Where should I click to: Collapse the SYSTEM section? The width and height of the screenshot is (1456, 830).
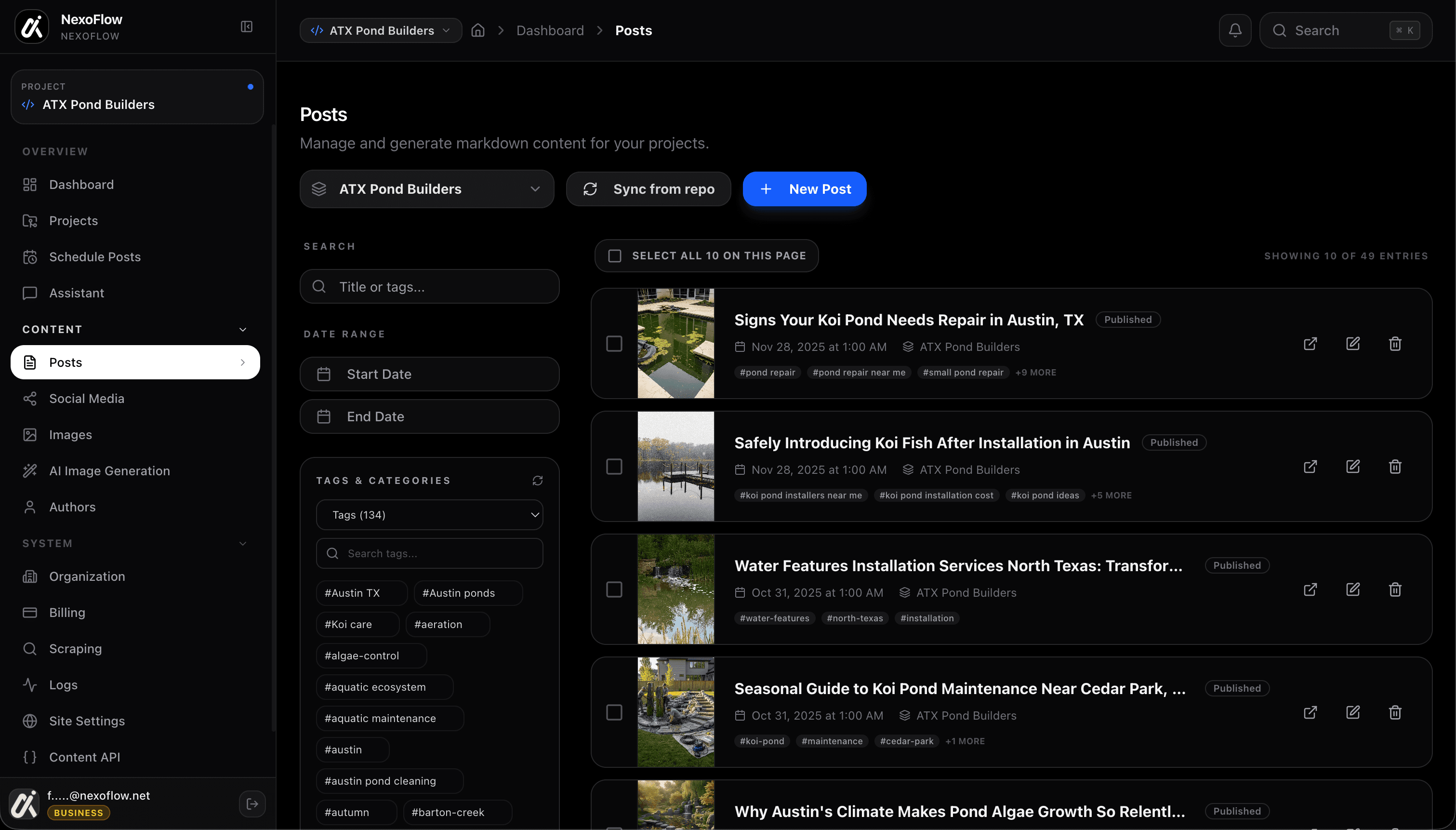click(243, 543)
